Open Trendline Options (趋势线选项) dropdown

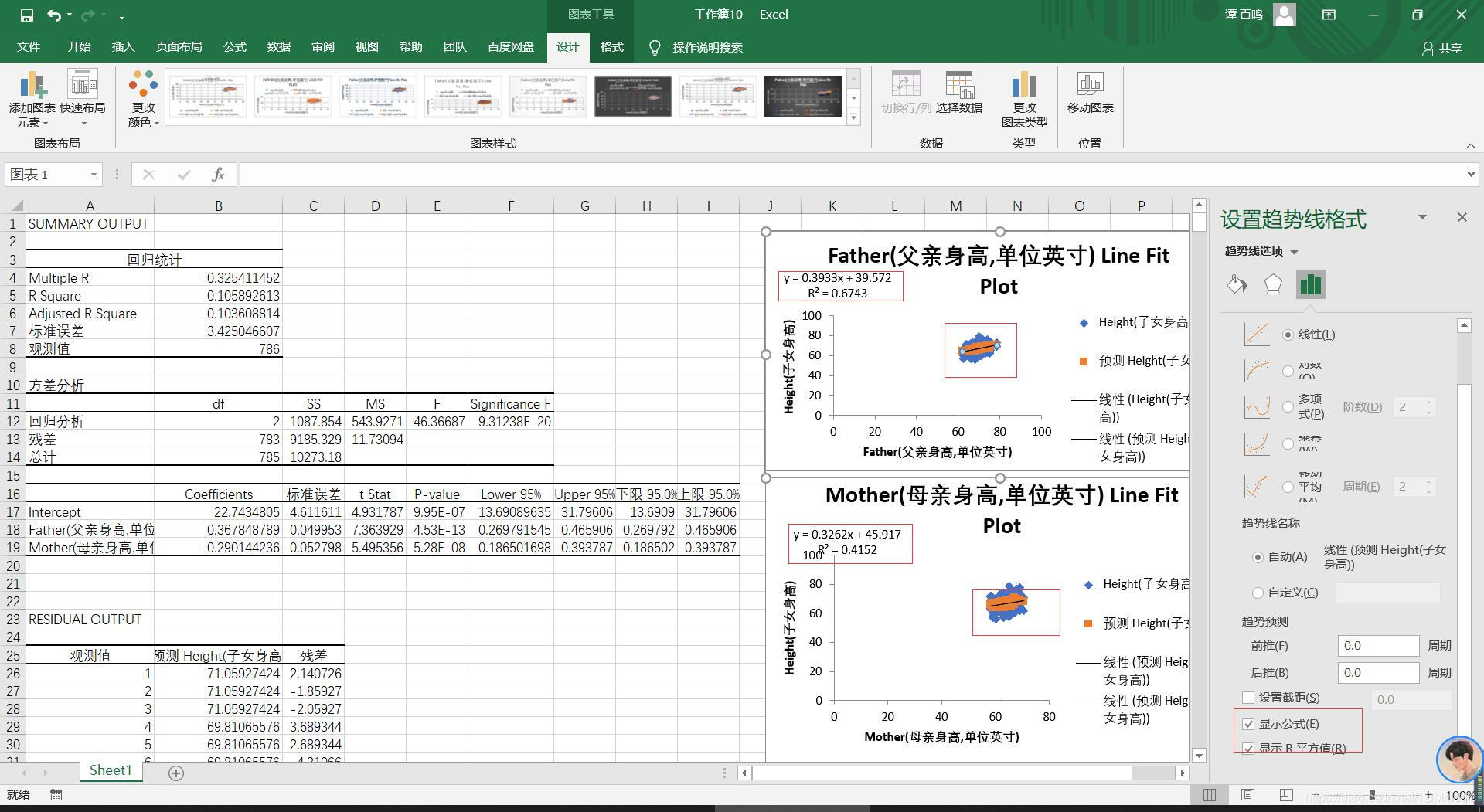pyautogui.click(x=1294, y=251)
